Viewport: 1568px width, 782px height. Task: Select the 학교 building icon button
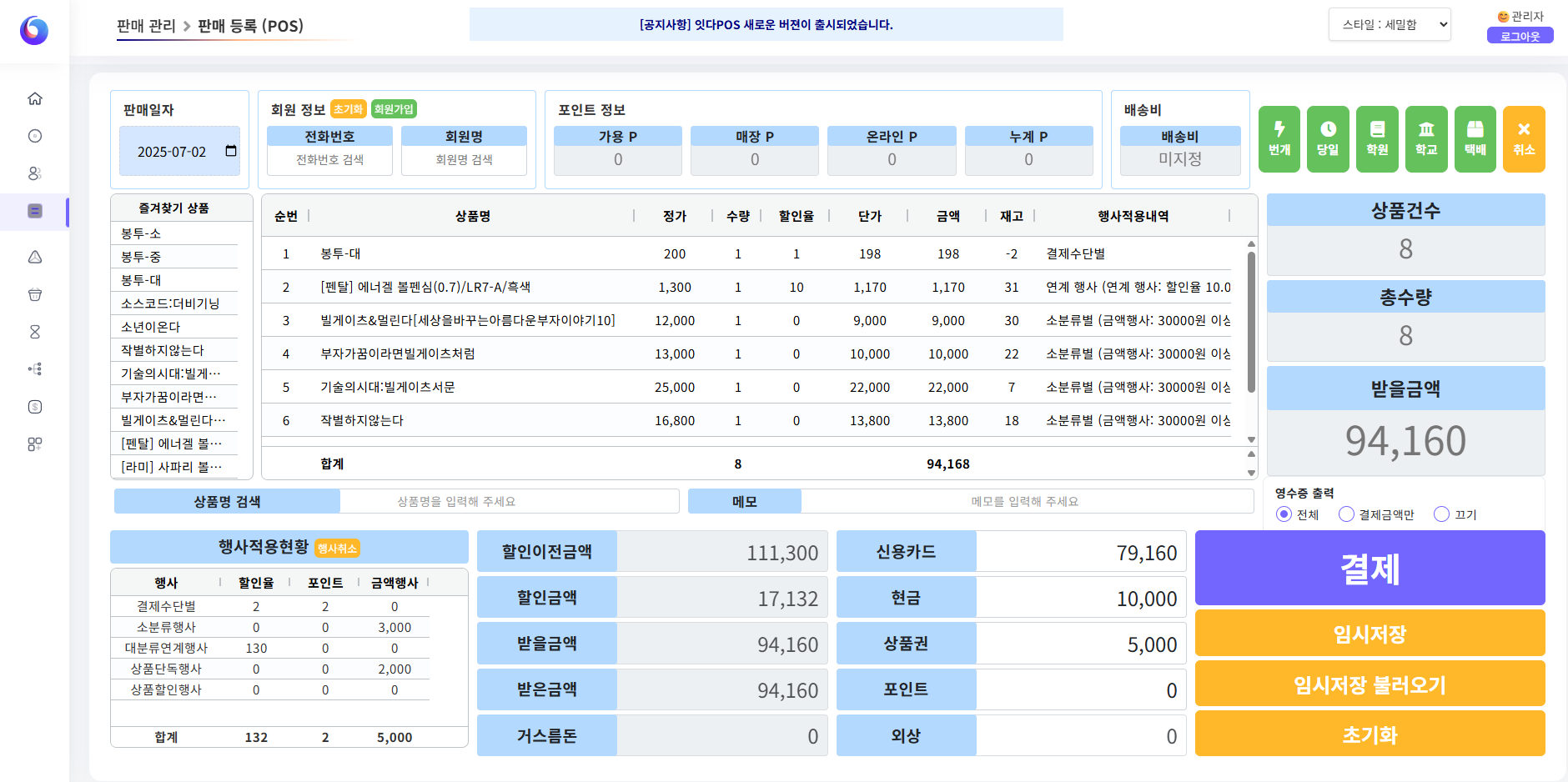click(x=1426, y=139)
